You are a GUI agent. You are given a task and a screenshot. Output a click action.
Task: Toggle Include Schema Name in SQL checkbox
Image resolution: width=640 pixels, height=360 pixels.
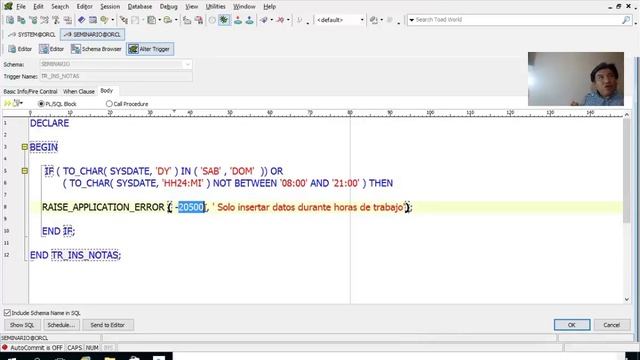[7, 313]
